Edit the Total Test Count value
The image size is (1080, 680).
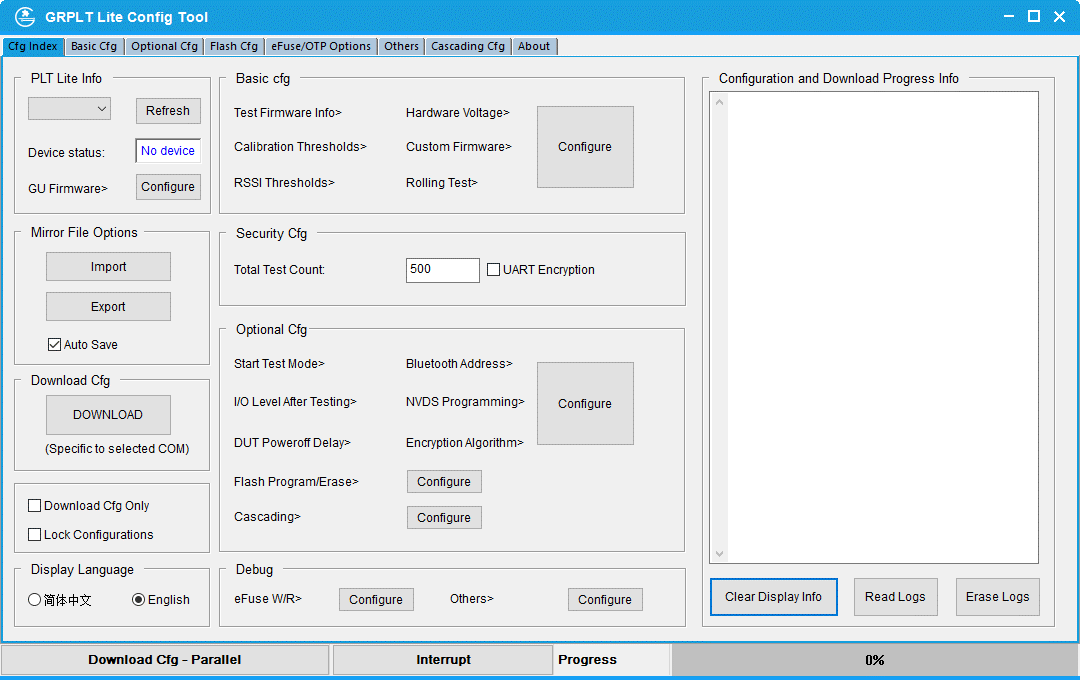(442, 269)
